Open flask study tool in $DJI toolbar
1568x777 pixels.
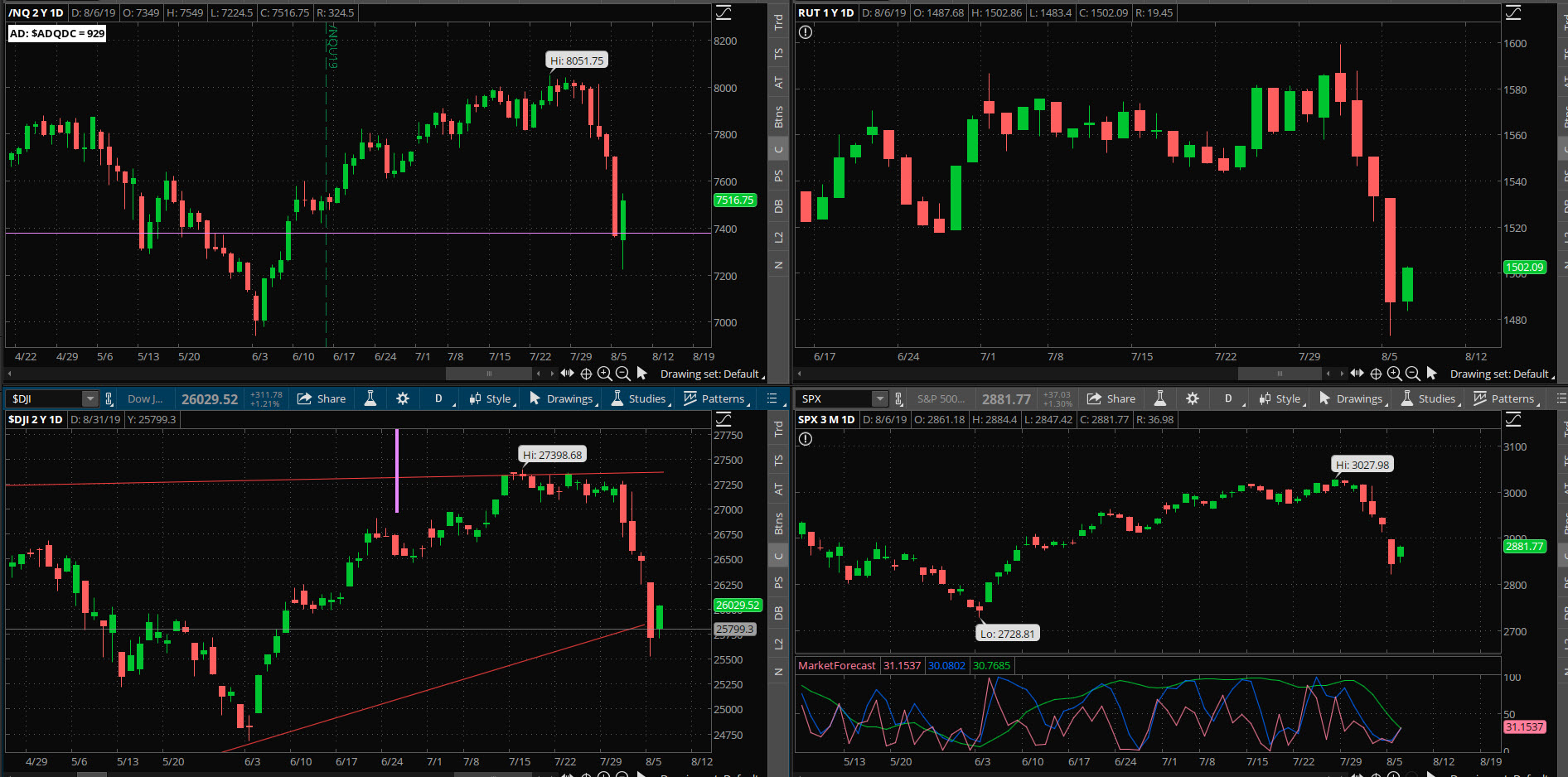pyautogui.click(x=370, y=398)
